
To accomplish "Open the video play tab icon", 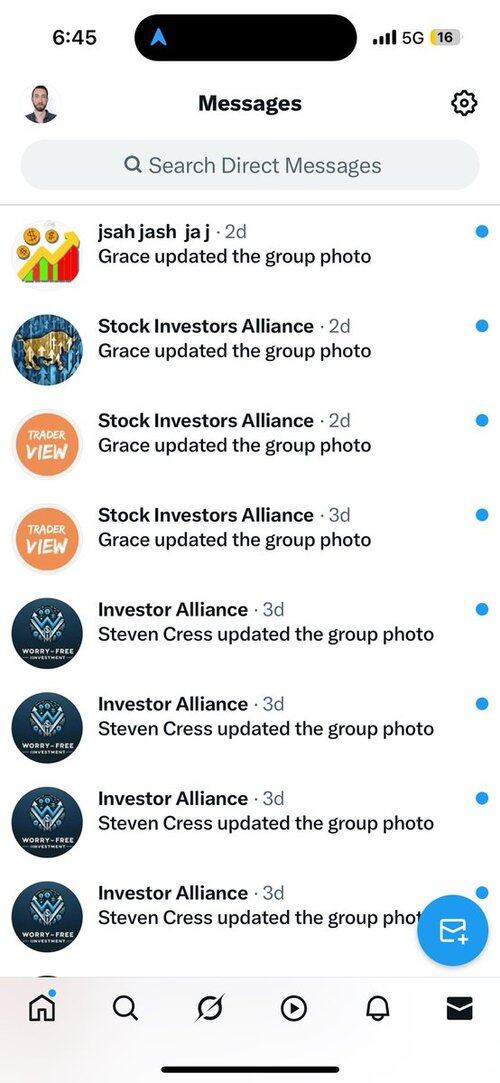I will [294, 1009].
